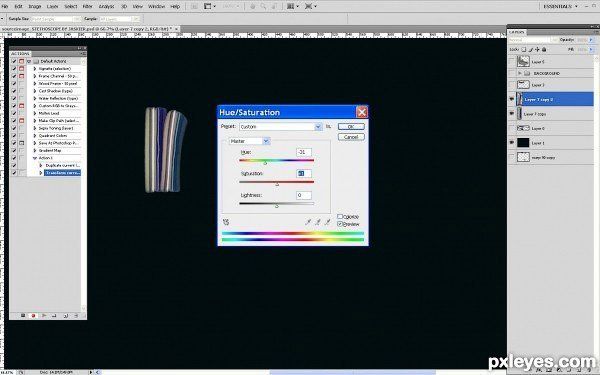Click the Lightness slider handle
The width and height of the screenshot is (600, 375).
277,206
